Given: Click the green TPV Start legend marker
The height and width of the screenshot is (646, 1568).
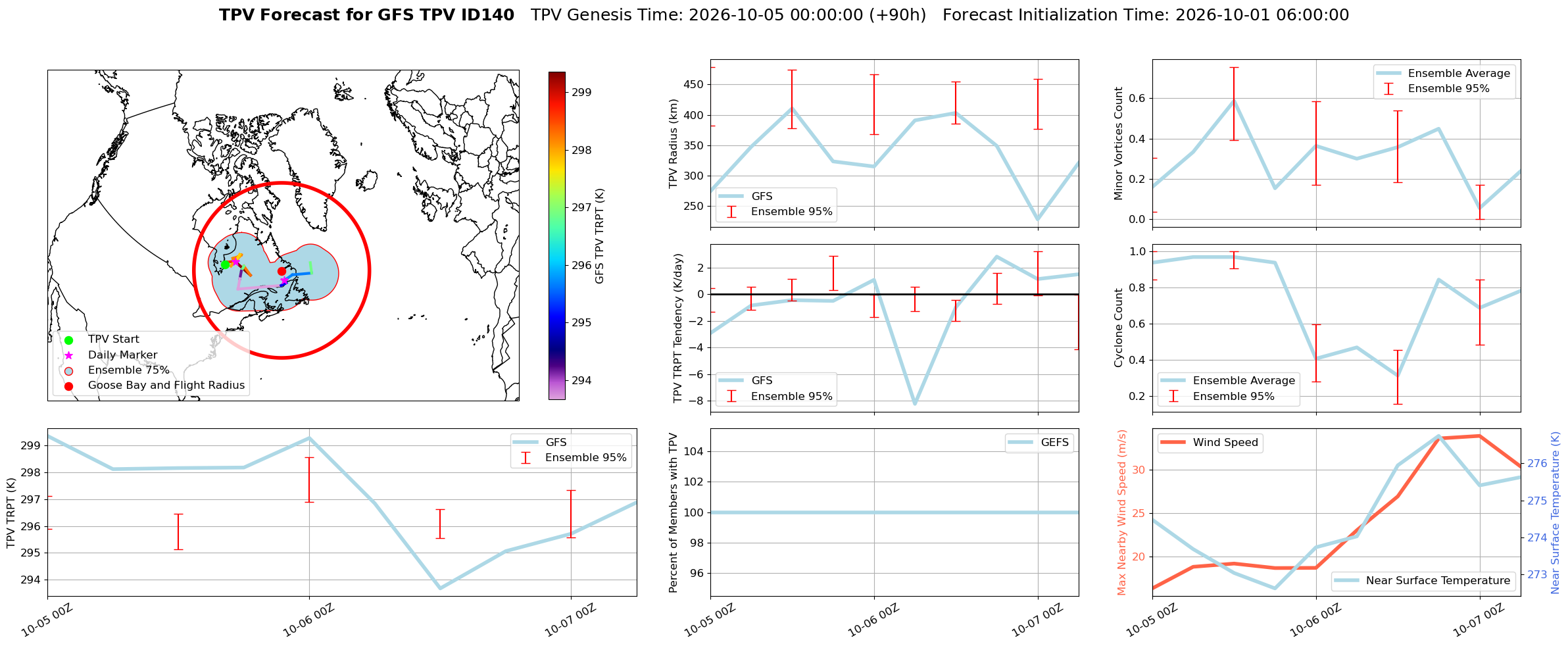Looking at the screenshot, I should click(69, 340).
